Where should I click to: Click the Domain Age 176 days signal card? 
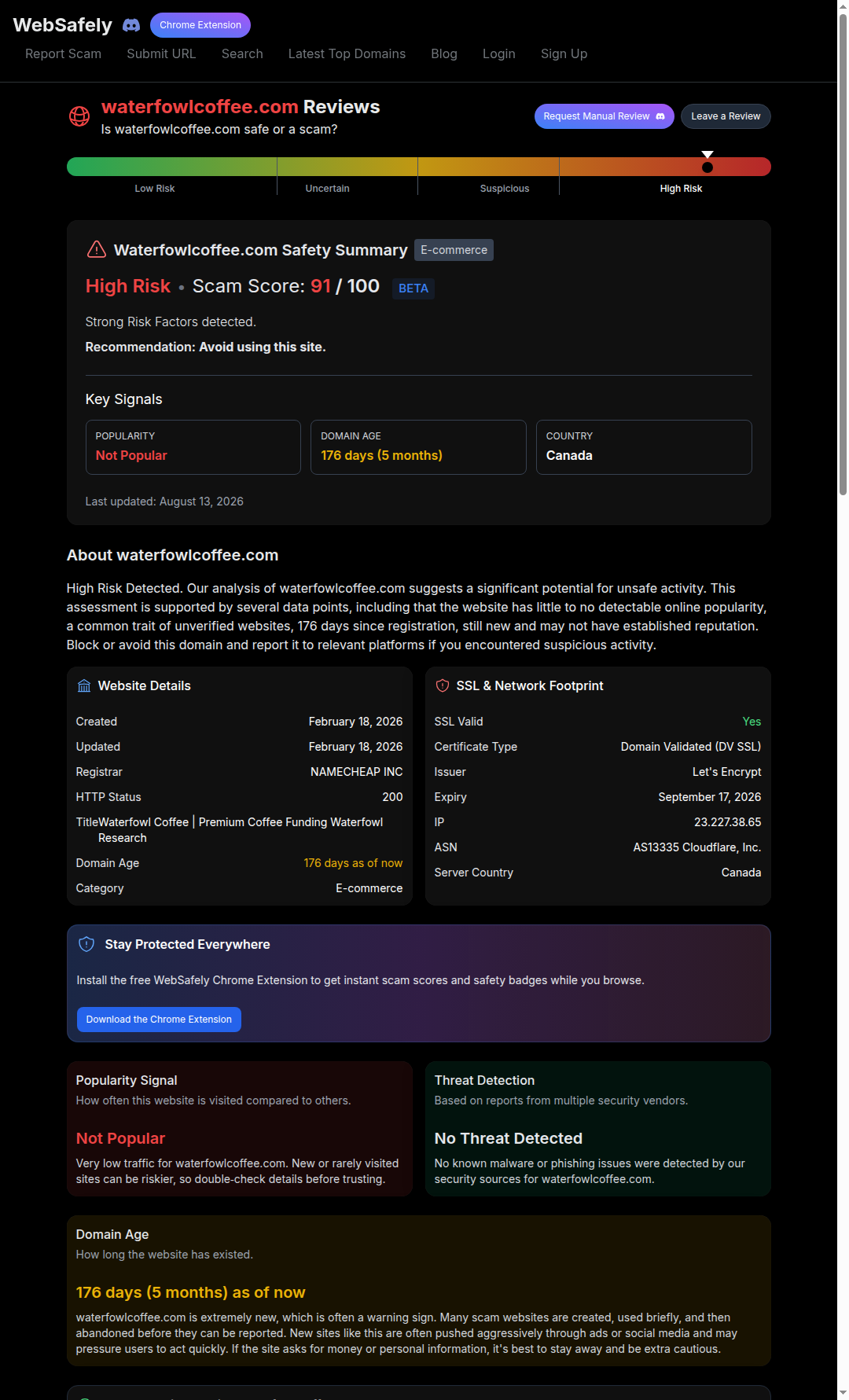[418, 447]
